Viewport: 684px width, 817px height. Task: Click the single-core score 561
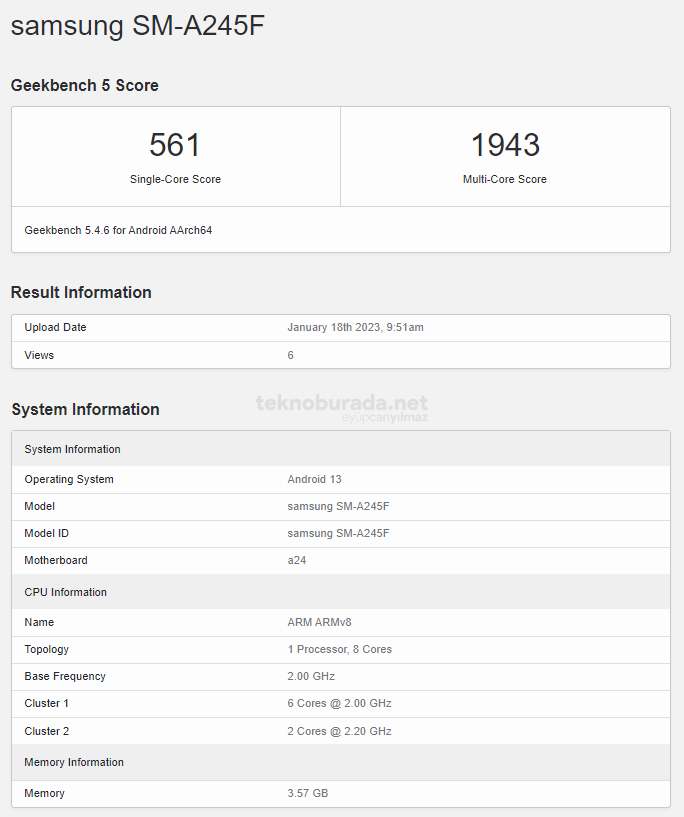click(175, 144)
